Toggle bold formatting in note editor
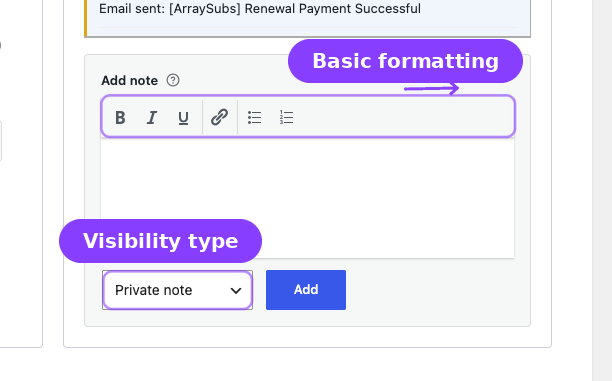 (120, 117)
